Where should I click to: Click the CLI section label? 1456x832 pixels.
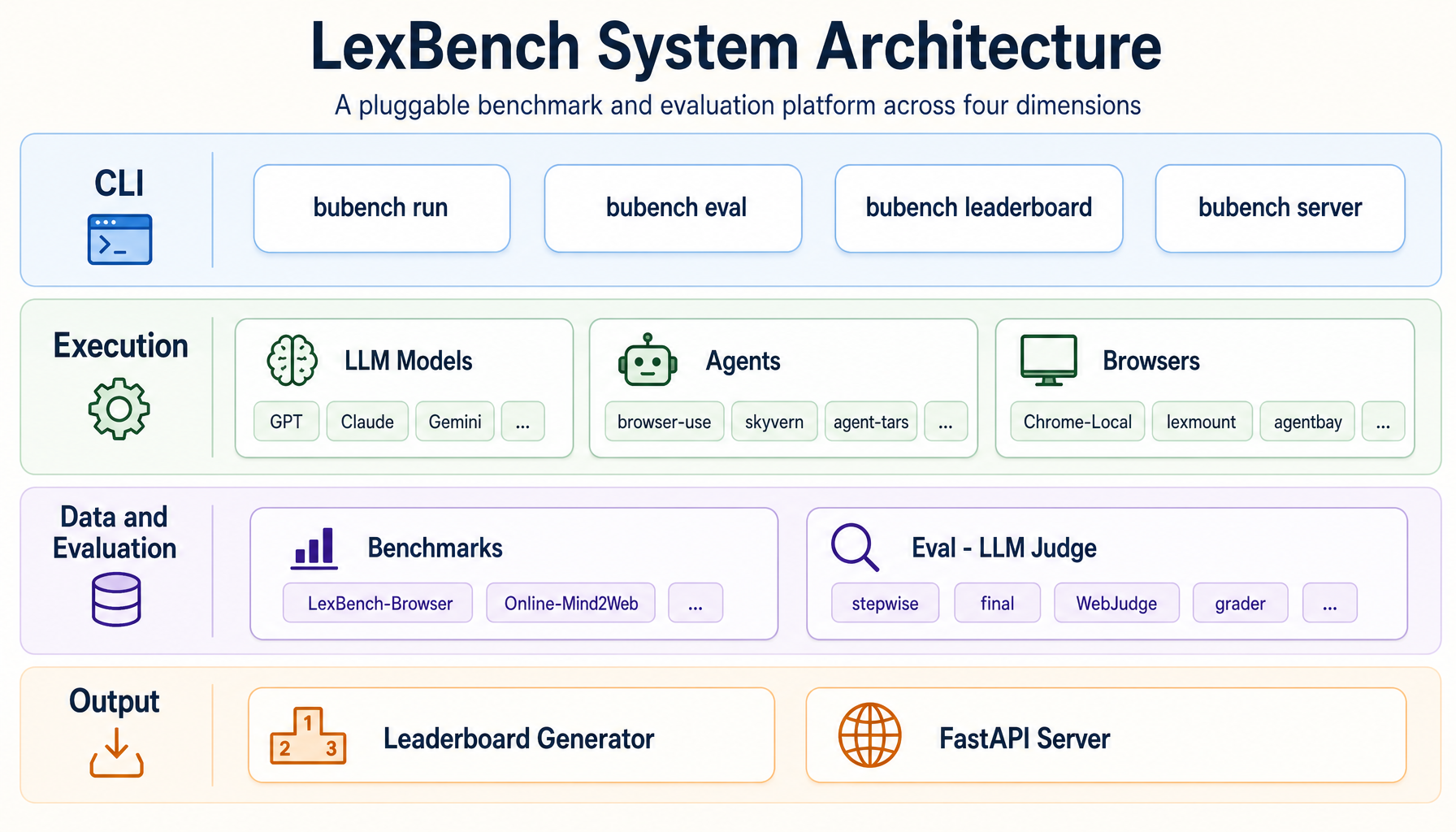click(119, 183)
